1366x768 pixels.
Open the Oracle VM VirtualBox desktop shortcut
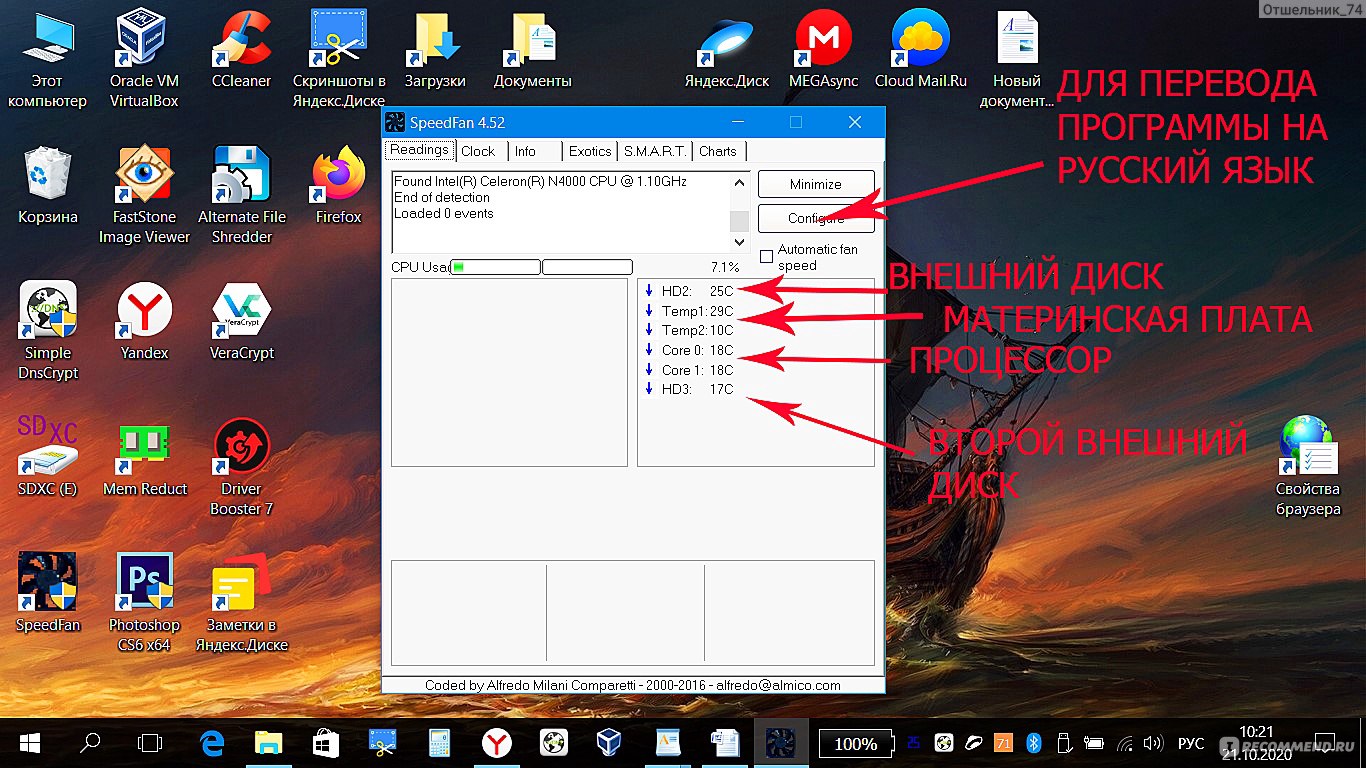coord(144,60)
